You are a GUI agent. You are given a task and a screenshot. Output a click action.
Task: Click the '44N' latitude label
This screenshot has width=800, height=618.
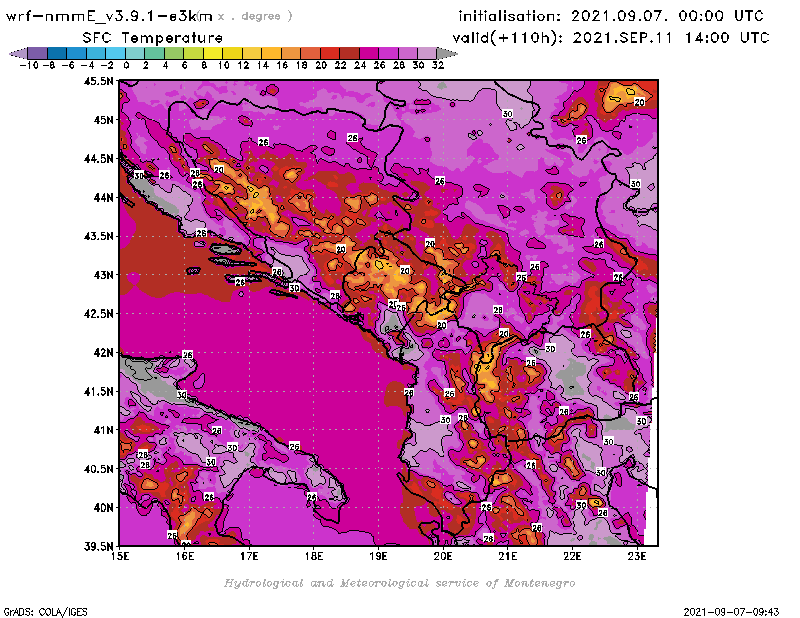103,197
